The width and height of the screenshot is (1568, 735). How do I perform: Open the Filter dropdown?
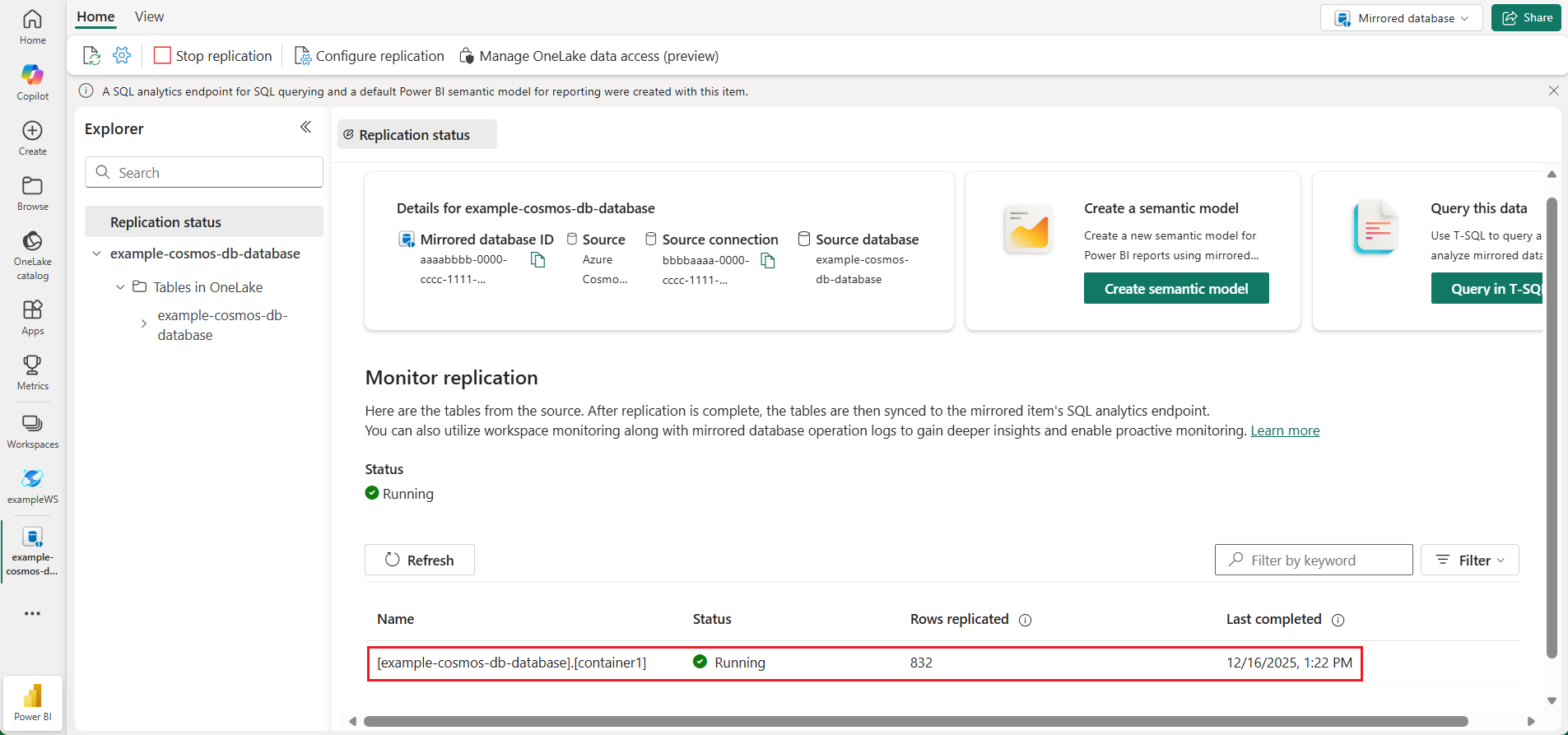[x=1469, y=560]
